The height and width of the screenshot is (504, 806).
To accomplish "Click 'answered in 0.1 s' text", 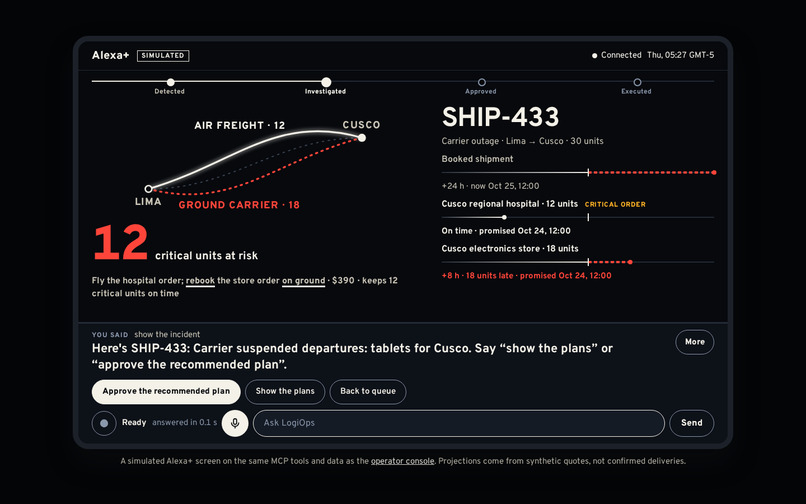I will [x=185, y=423].
